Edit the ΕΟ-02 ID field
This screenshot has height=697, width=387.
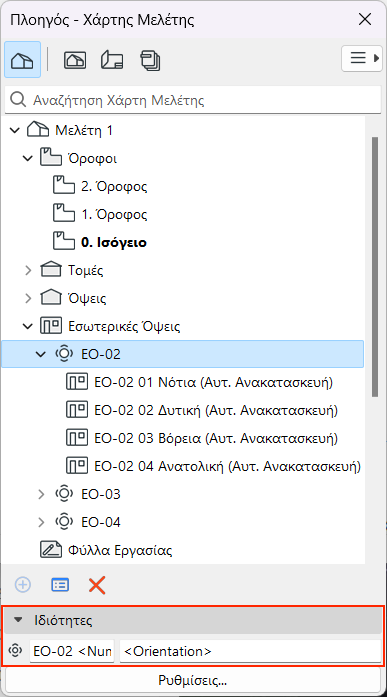tap(72, 651)
